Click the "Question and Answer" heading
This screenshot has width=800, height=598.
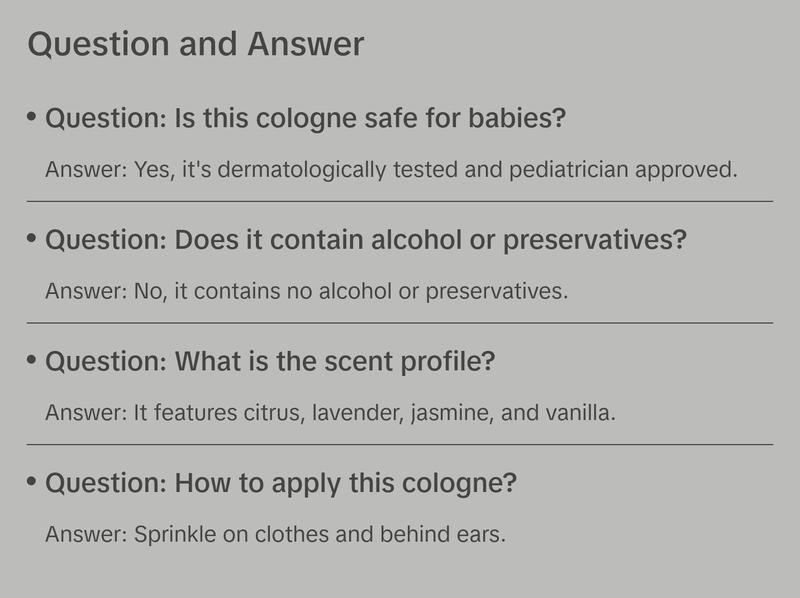[x=196, y=45]
